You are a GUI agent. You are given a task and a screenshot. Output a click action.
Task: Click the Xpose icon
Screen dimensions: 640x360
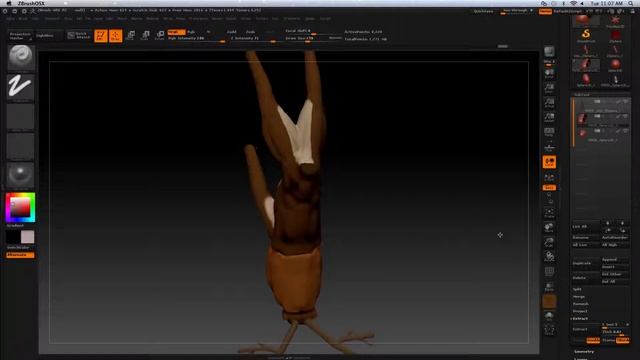click(549, 331)
